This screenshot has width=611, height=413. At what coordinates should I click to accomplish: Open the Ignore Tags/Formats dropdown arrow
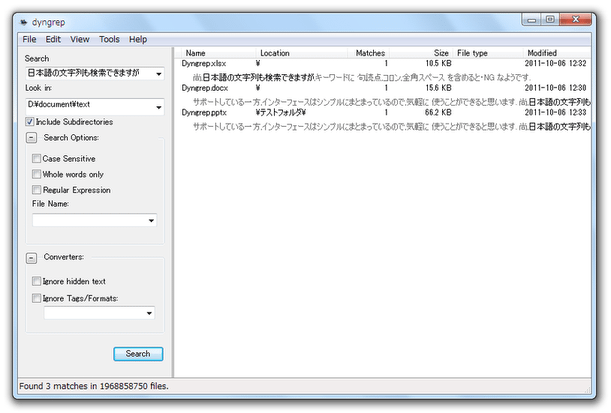pyautogui.click(x=149, y=313)
